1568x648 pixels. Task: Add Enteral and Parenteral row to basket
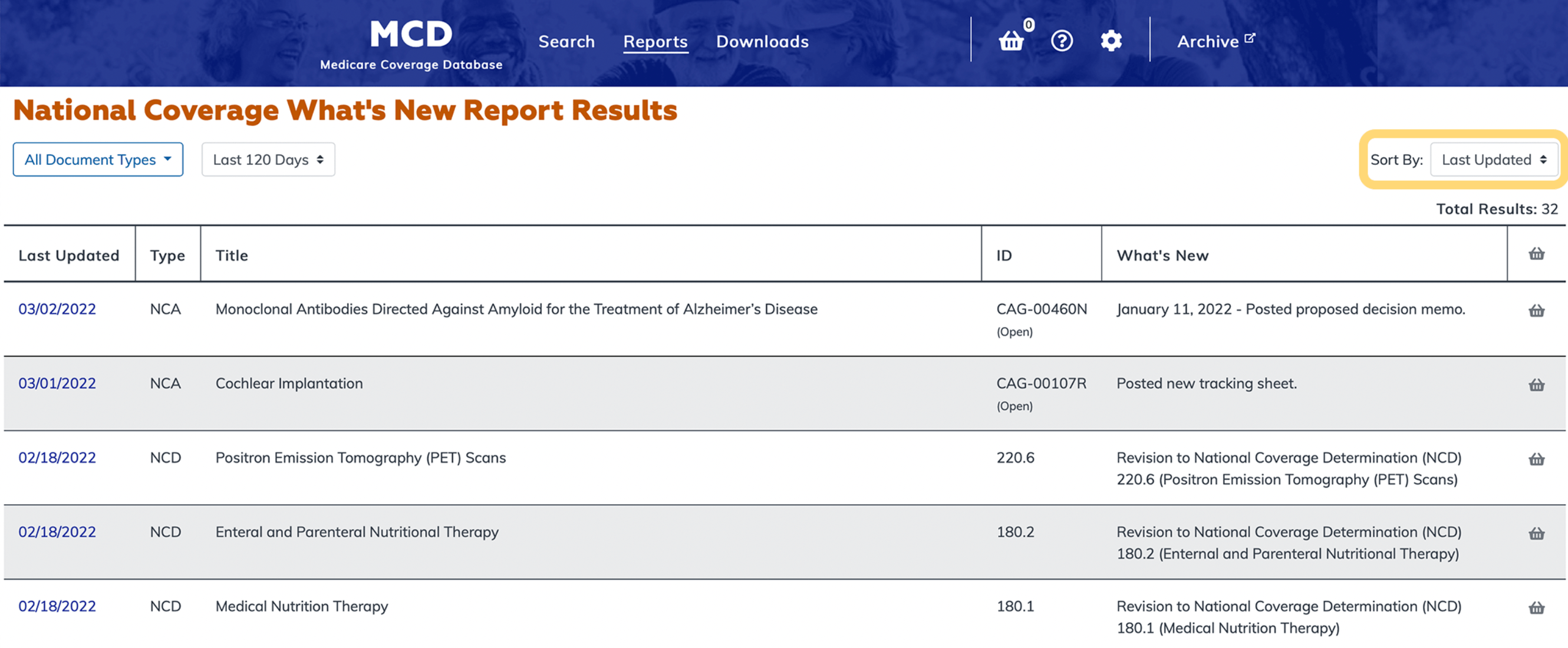[1536, 533]
